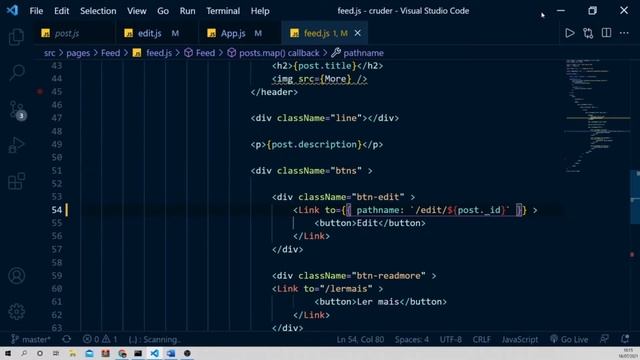
Task: Open editor More Actions ellipsis
Action: click(624, 33)
